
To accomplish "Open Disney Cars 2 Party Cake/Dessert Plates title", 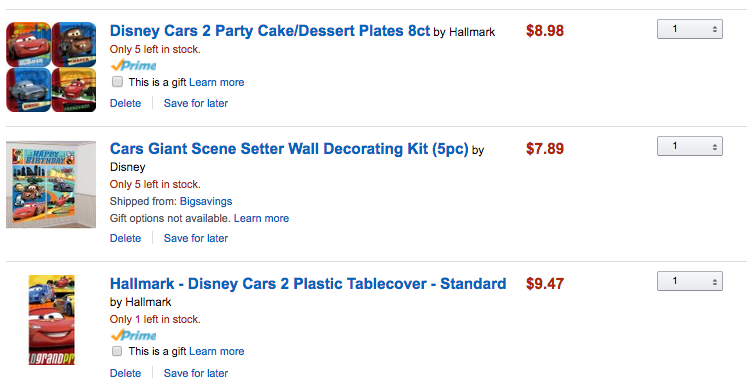I will (270, 31).
